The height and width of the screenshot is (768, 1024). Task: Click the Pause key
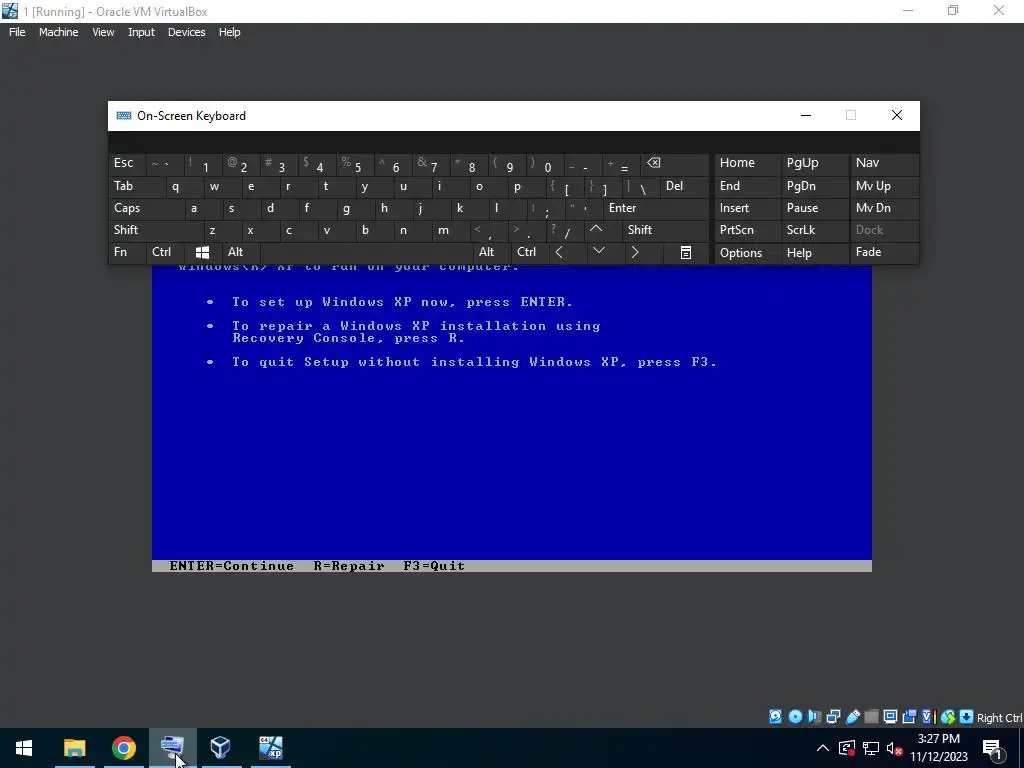(x=814, y=208)
